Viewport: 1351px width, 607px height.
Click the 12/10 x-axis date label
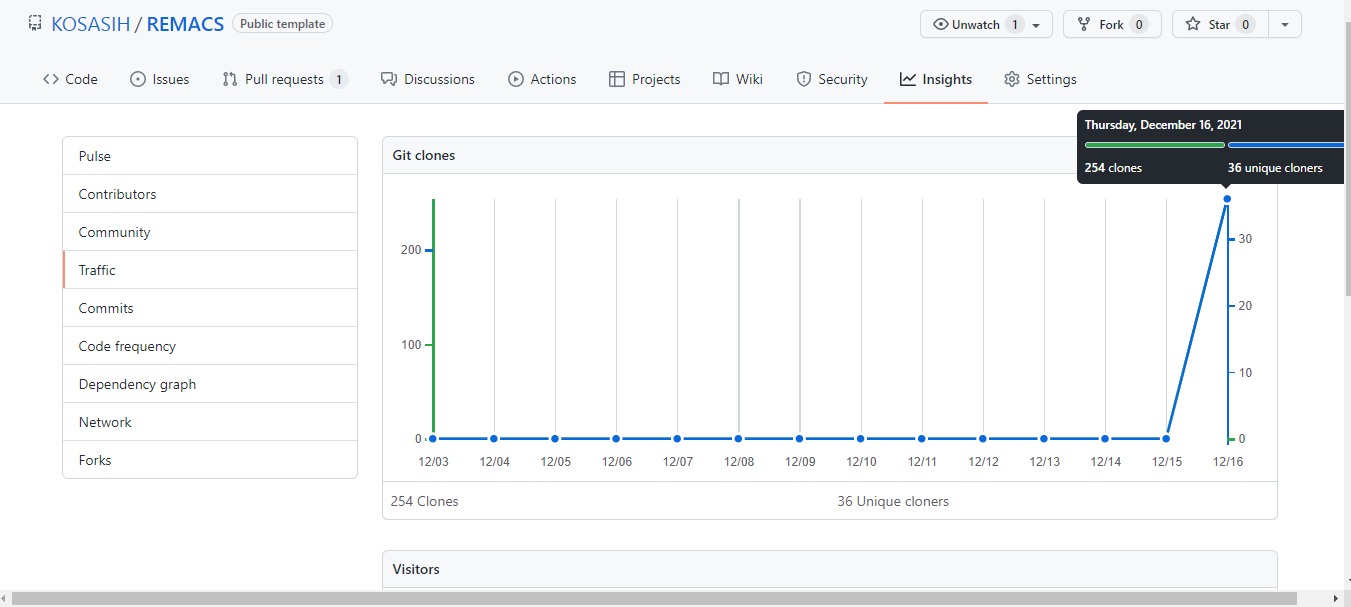pyautogui.click(x=861, y=461)
